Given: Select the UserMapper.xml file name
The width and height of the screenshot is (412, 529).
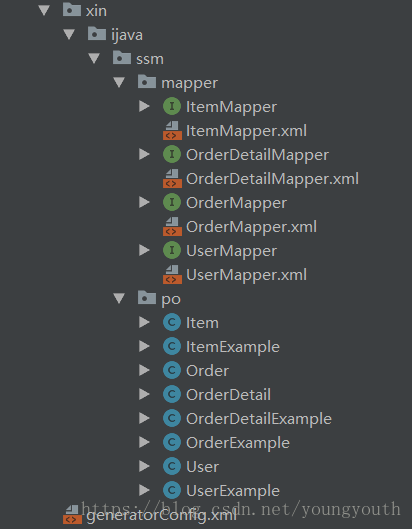Looking at the screenshot, I should [246, 275].
